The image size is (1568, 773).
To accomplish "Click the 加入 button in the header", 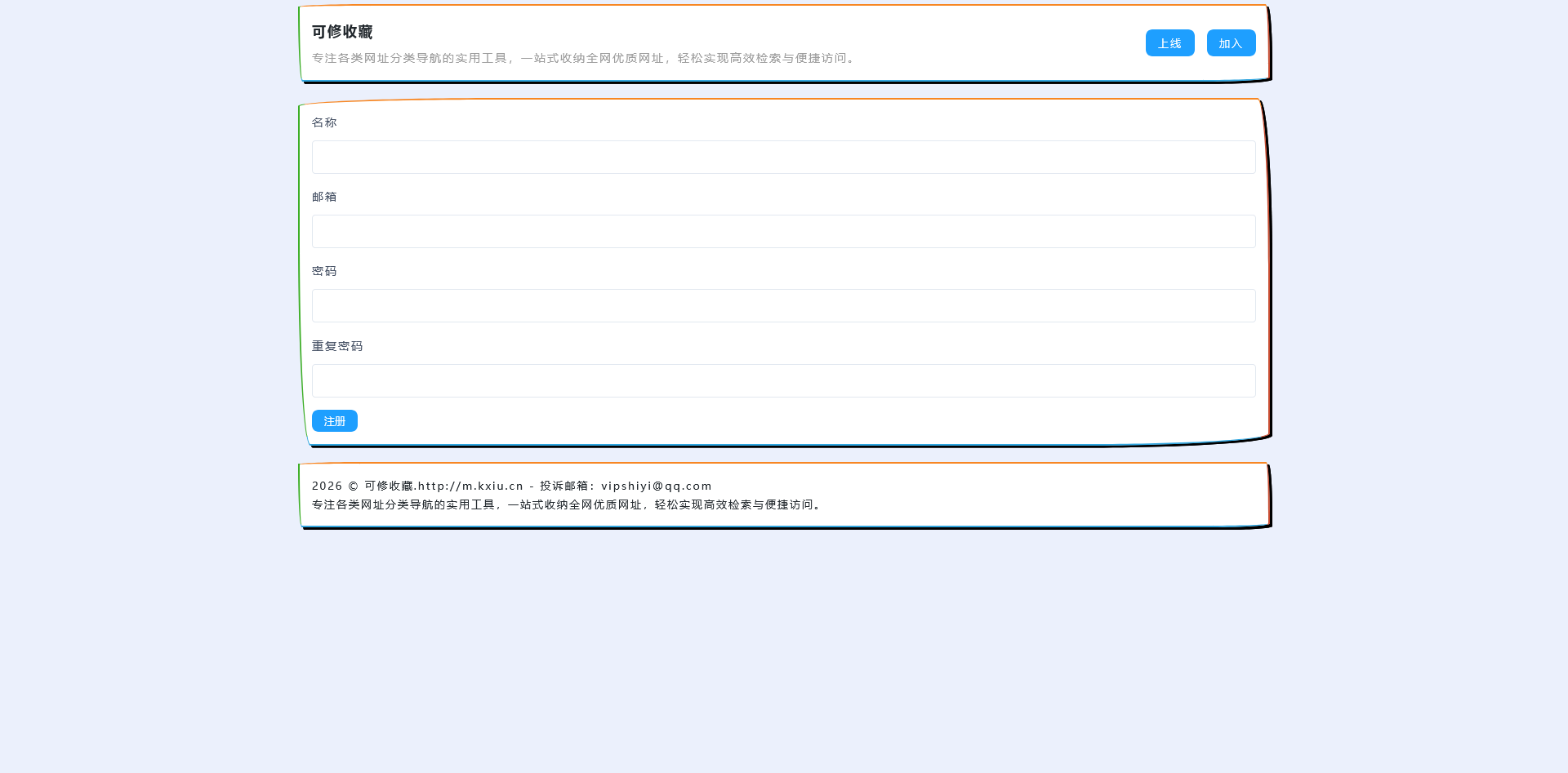I will 1231,42.
